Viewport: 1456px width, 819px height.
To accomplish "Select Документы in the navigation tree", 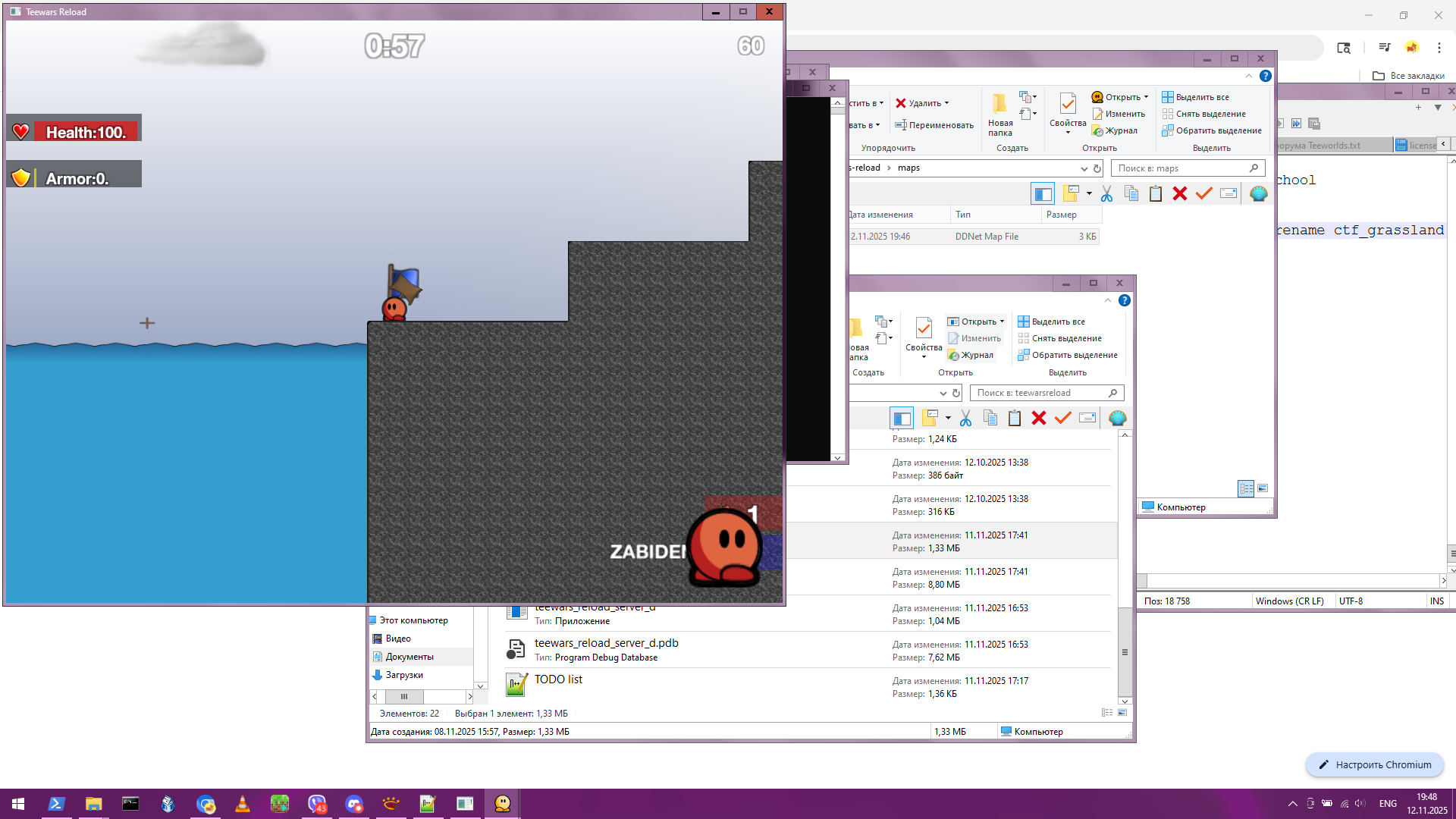I will (x=409, y=657).
